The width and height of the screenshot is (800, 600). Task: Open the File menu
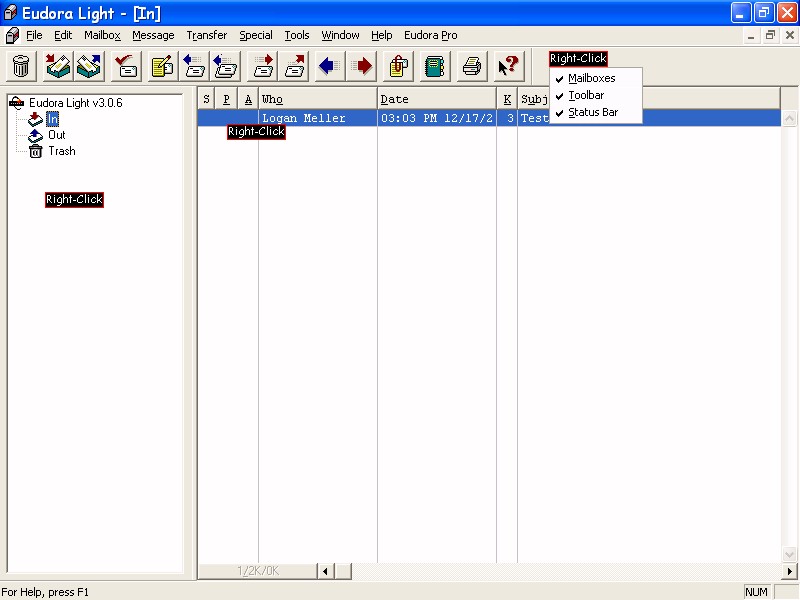click(34, 35)
